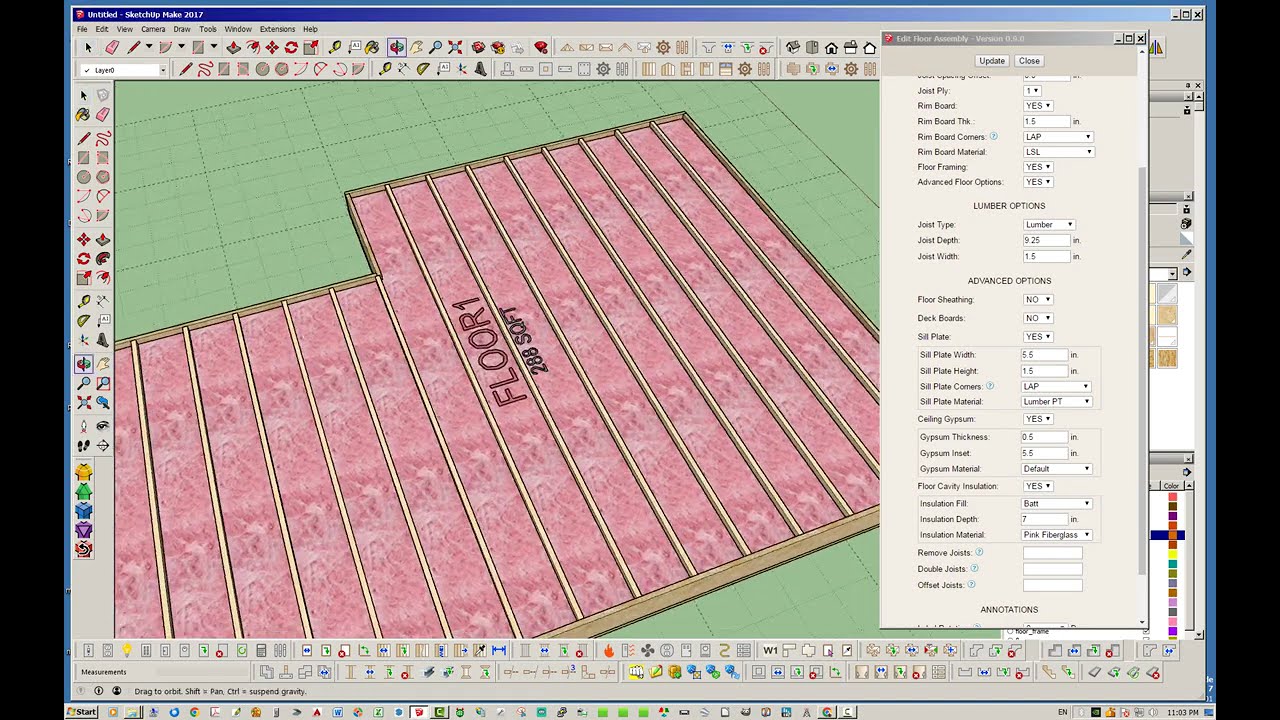
Task: Change the Floor Sheathing dropdown
Action: click(1038, 300)
